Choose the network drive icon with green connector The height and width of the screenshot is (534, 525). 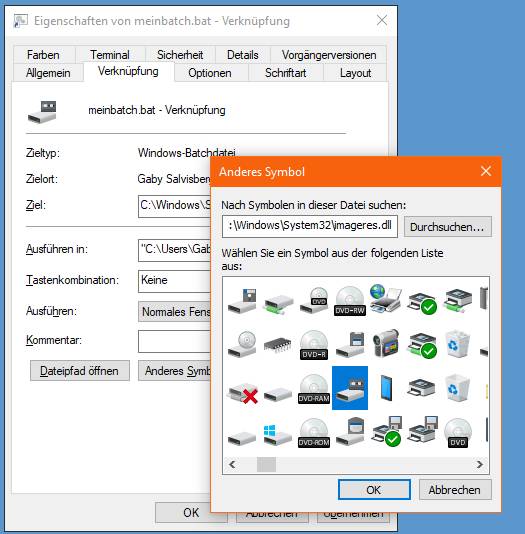pos(278,304)
